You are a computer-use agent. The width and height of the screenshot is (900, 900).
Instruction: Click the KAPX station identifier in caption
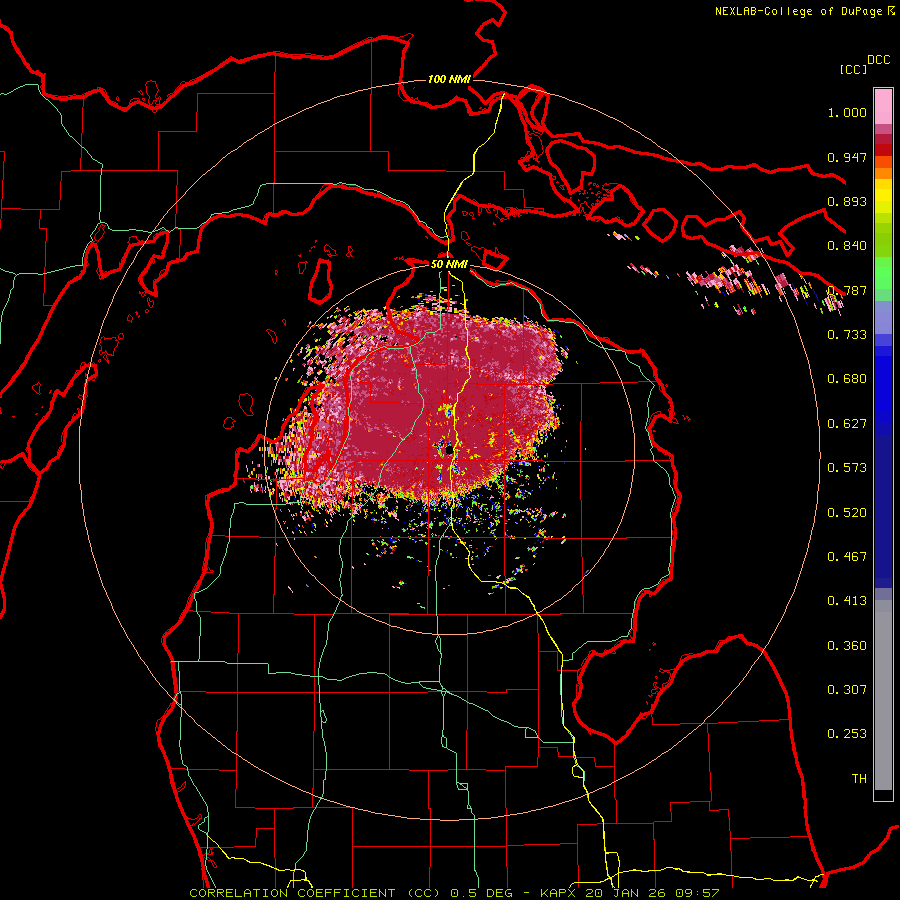point(557,893)
